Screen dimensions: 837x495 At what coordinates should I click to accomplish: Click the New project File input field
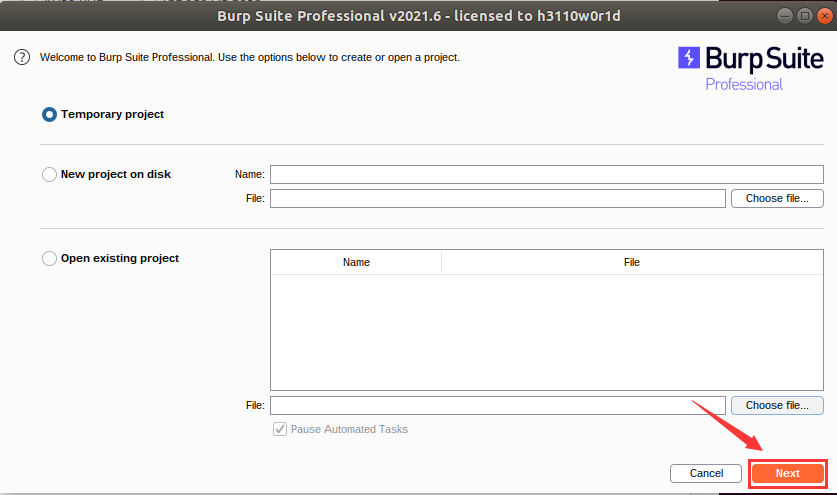[x=498, y=199]
